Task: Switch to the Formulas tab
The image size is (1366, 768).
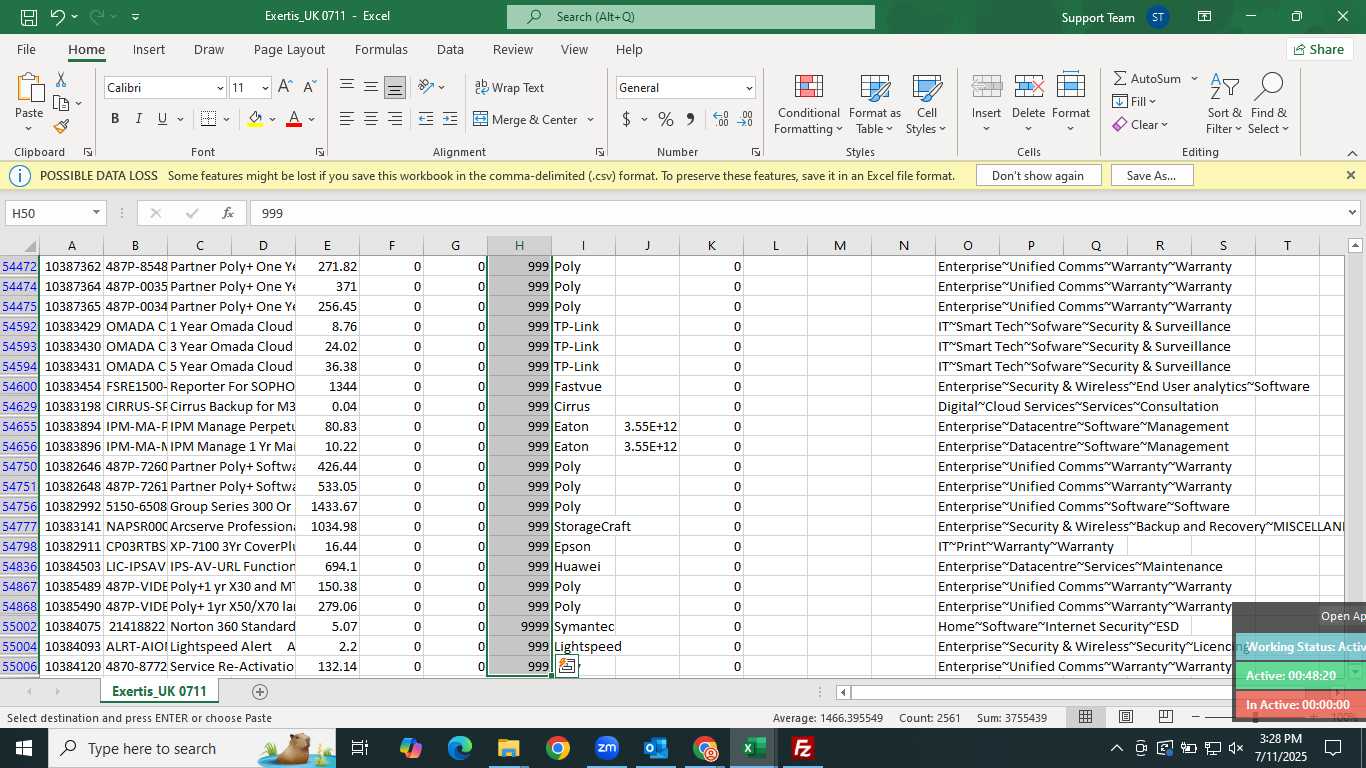Action: click(381, 49)
